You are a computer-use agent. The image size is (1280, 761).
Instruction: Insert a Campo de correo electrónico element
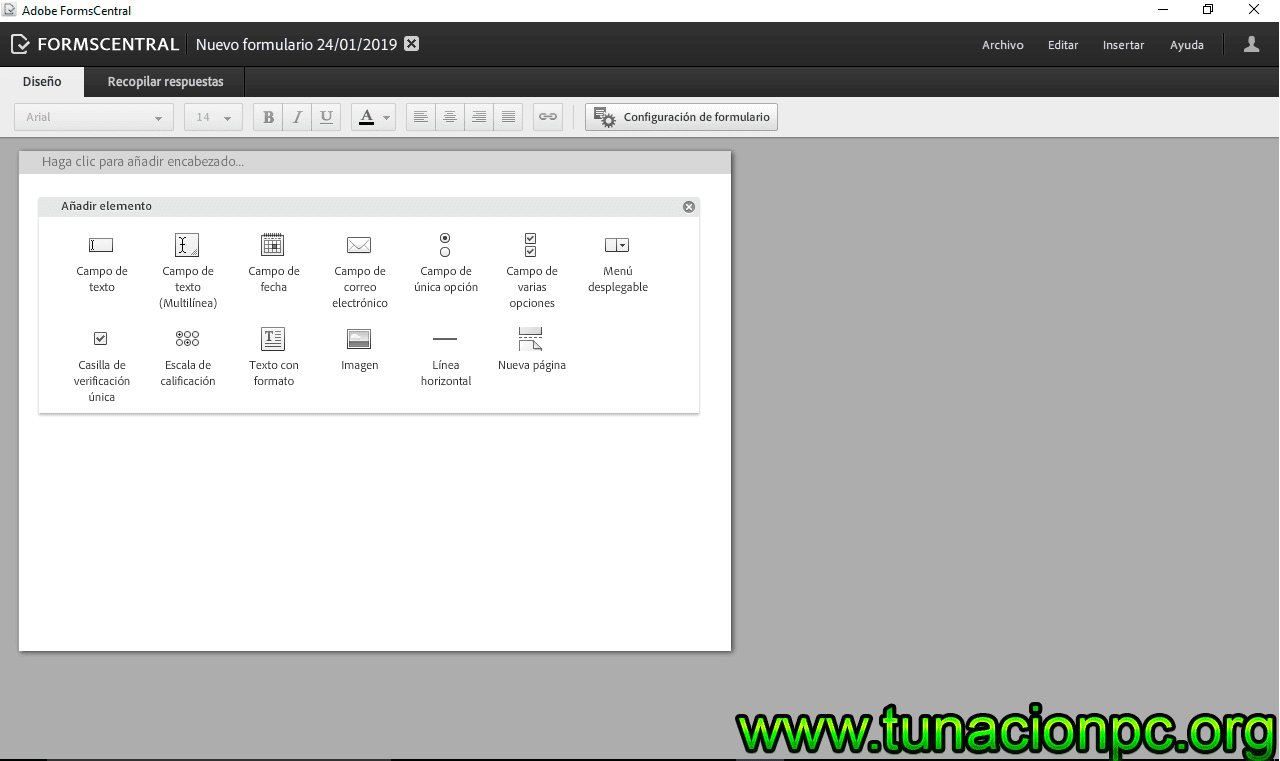359,271
